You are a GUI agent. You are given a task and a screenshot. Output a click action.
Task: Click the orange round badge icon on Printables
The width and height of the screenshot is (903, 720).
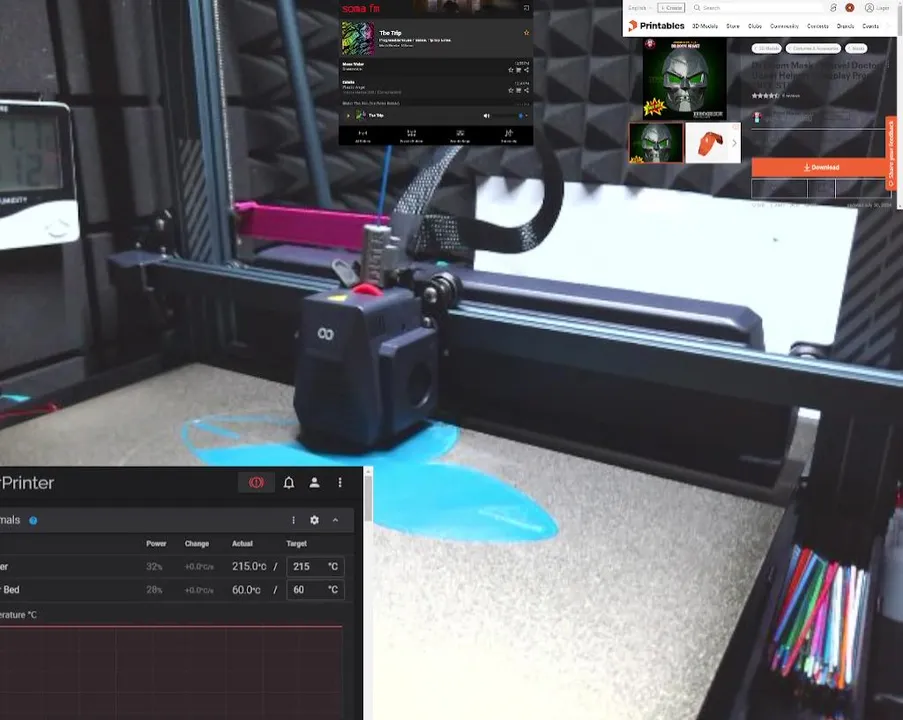[849, 7]
